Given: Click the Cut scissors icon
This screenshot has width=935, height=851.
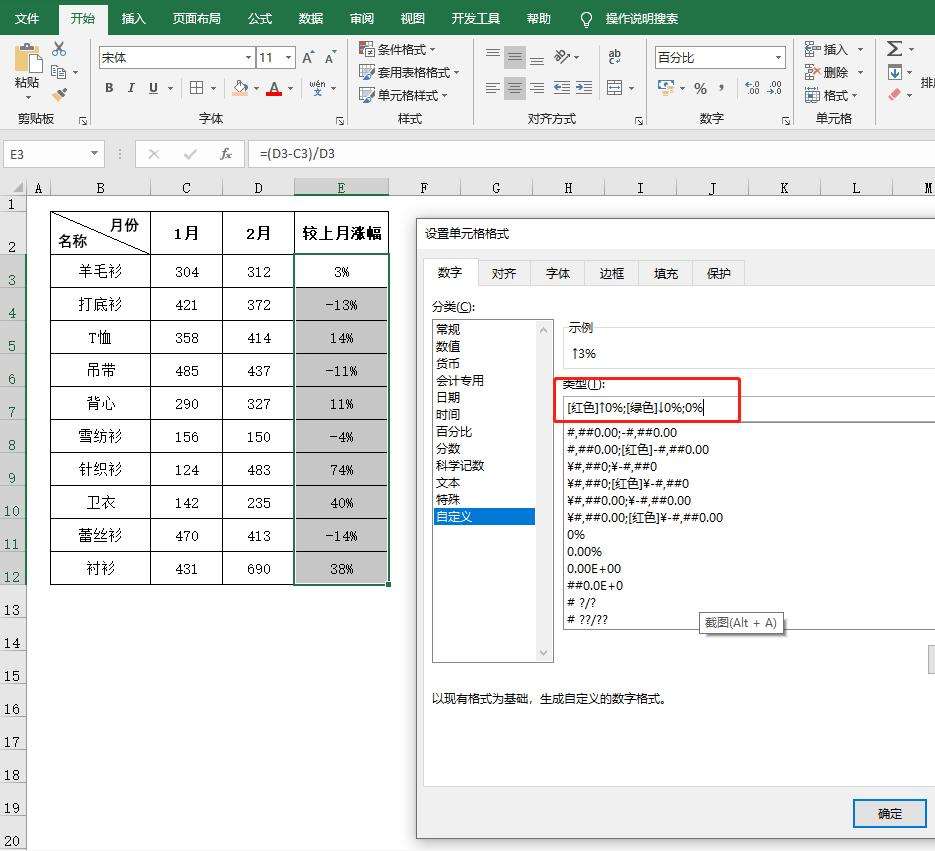Looking at the screenshot, I should (x=59, y=48).
